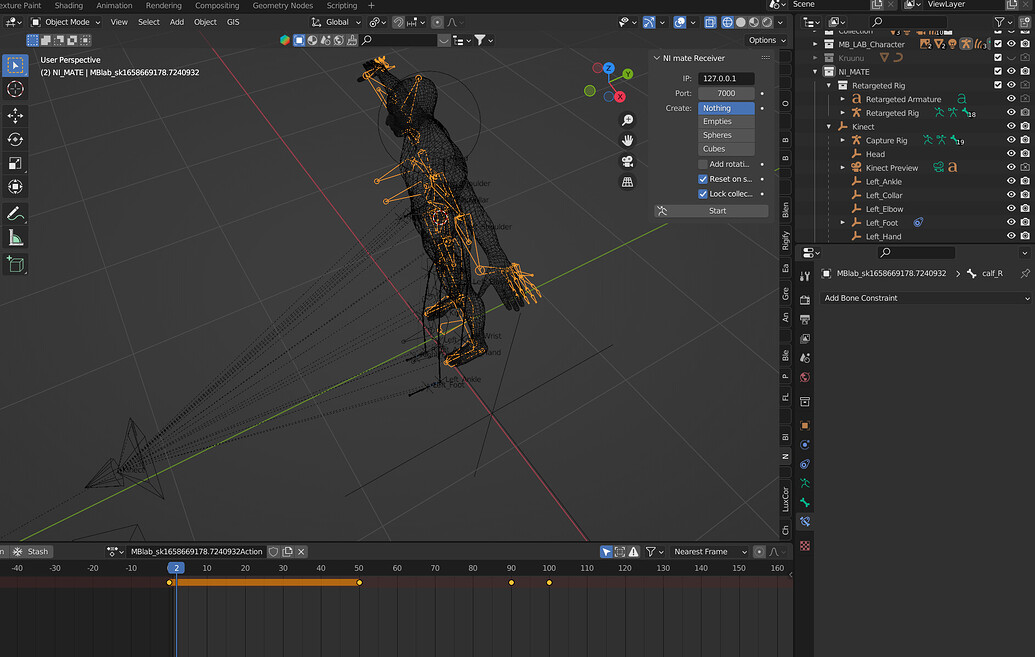Viewport: 1035px width, 657px height.
Task: Click the Z axis on navigation gizmo
Action: click(609, 68)
